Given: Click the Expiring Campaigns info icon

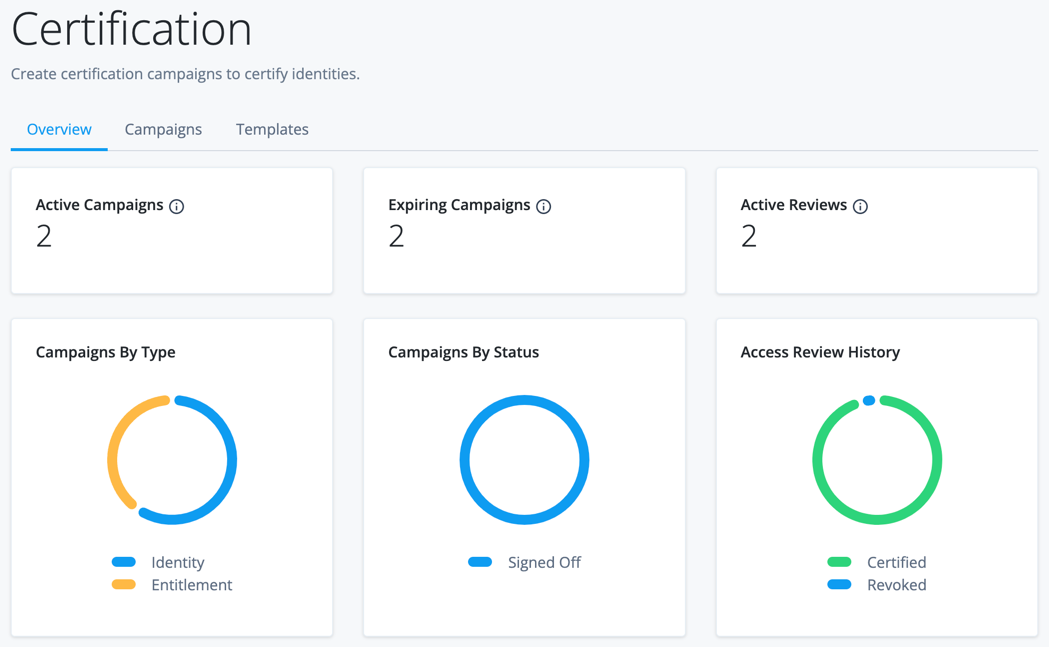Looking at the screenshot, I should tap(543, 206).
